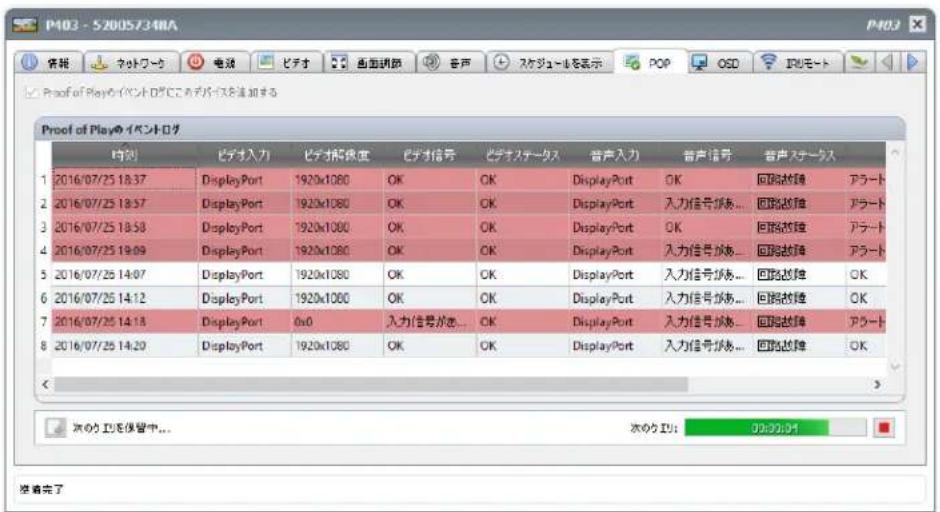The image size is (940, 512).
Task: Click the partially hidden green-icon tab
Action: 859,62
